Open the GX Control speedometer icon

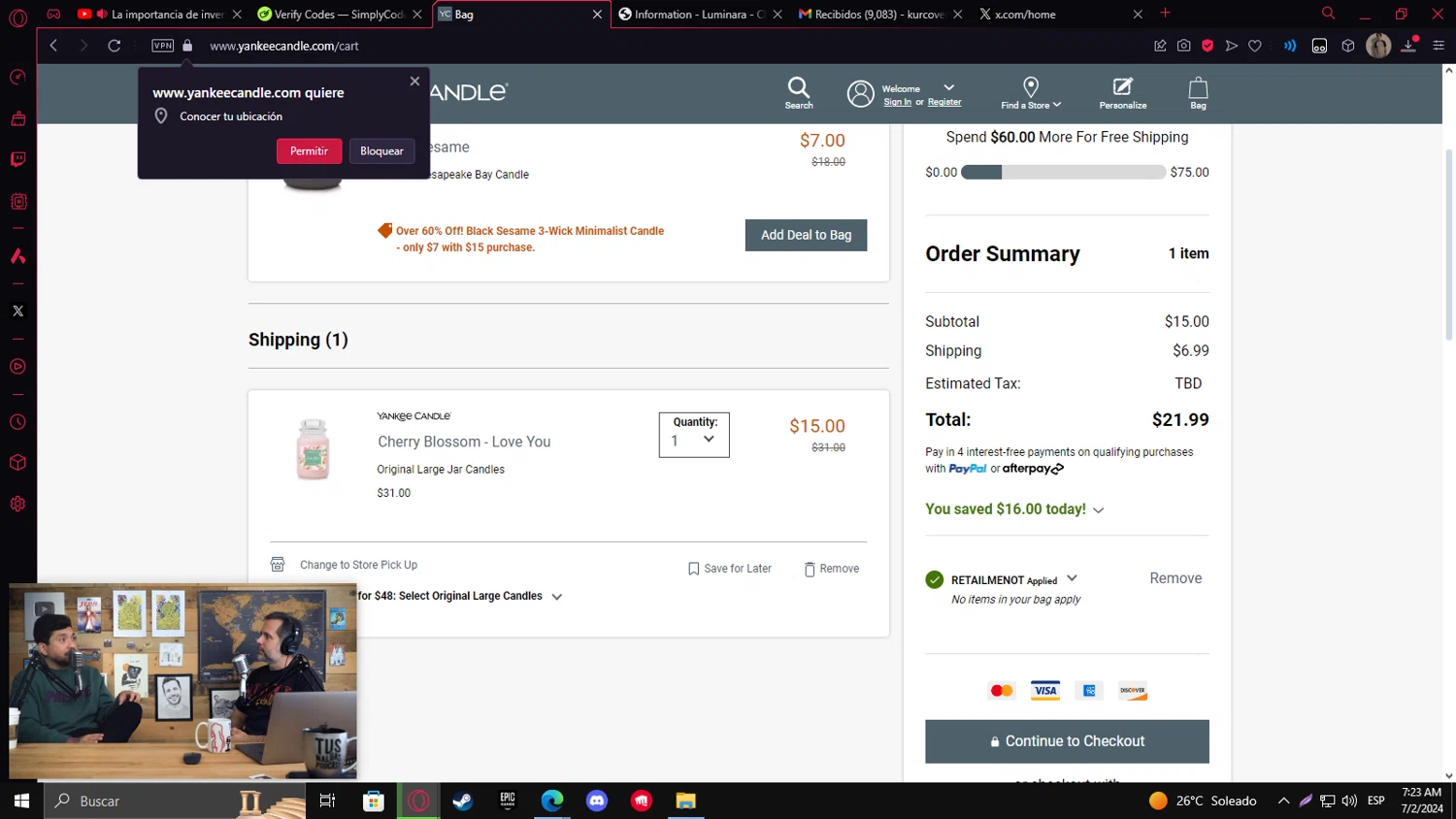pos(17,78)
